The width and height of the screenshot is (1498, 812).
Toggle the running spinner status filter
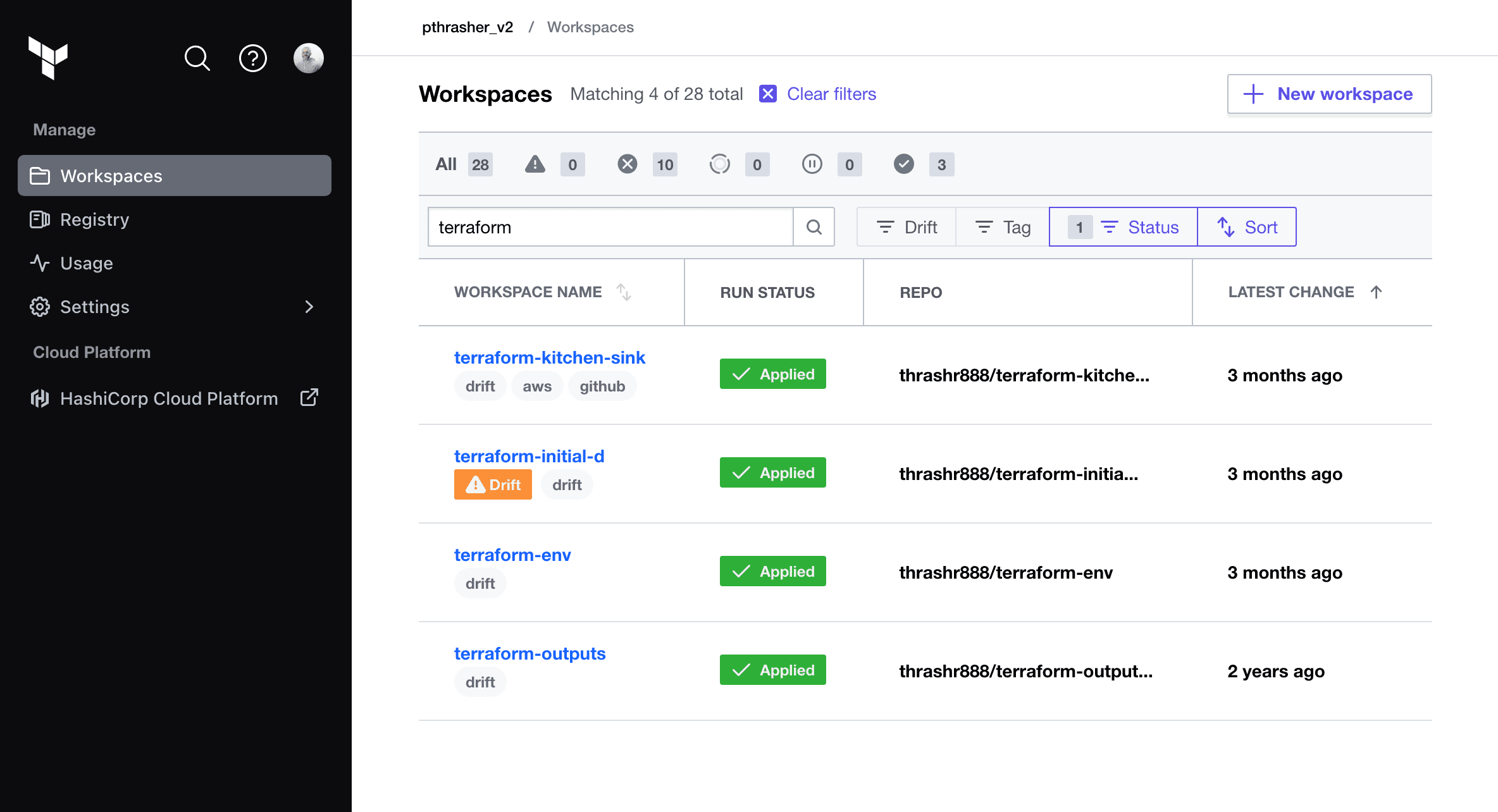[719, 164]
